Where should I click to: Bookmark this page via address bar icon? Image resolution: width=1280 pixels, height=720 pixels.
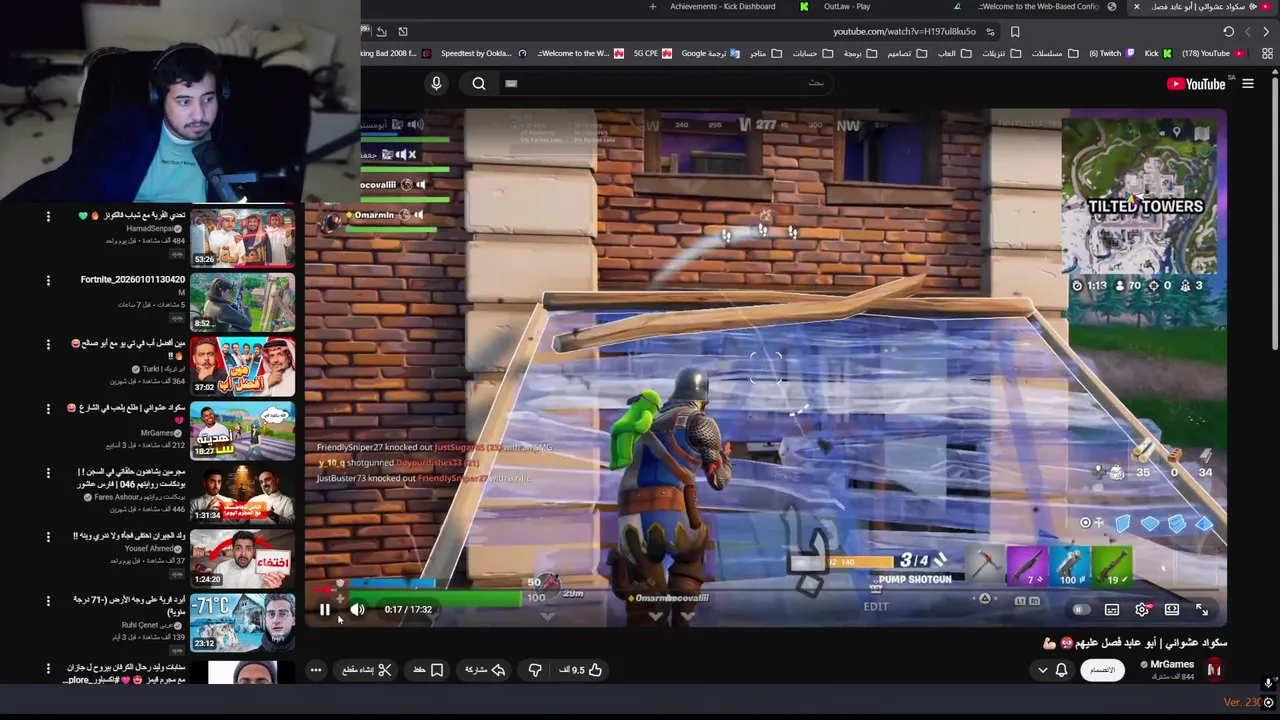coord(1015,32)
